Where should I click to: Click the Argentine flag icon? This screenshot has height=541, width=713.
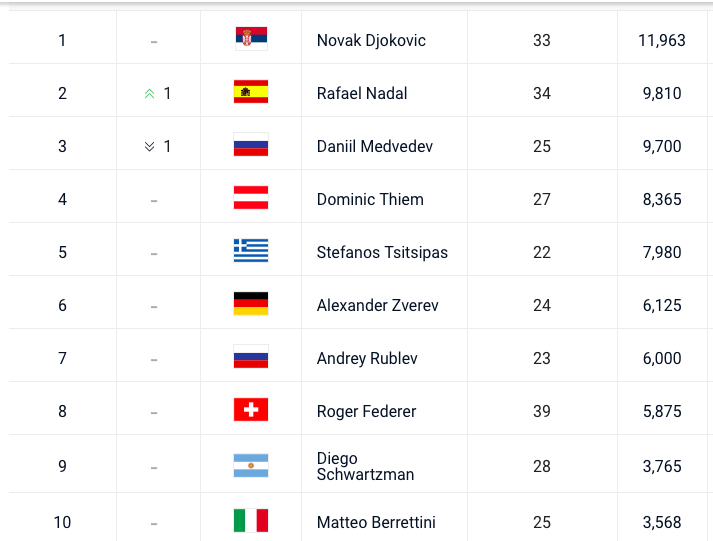click(x=251, y=466)
